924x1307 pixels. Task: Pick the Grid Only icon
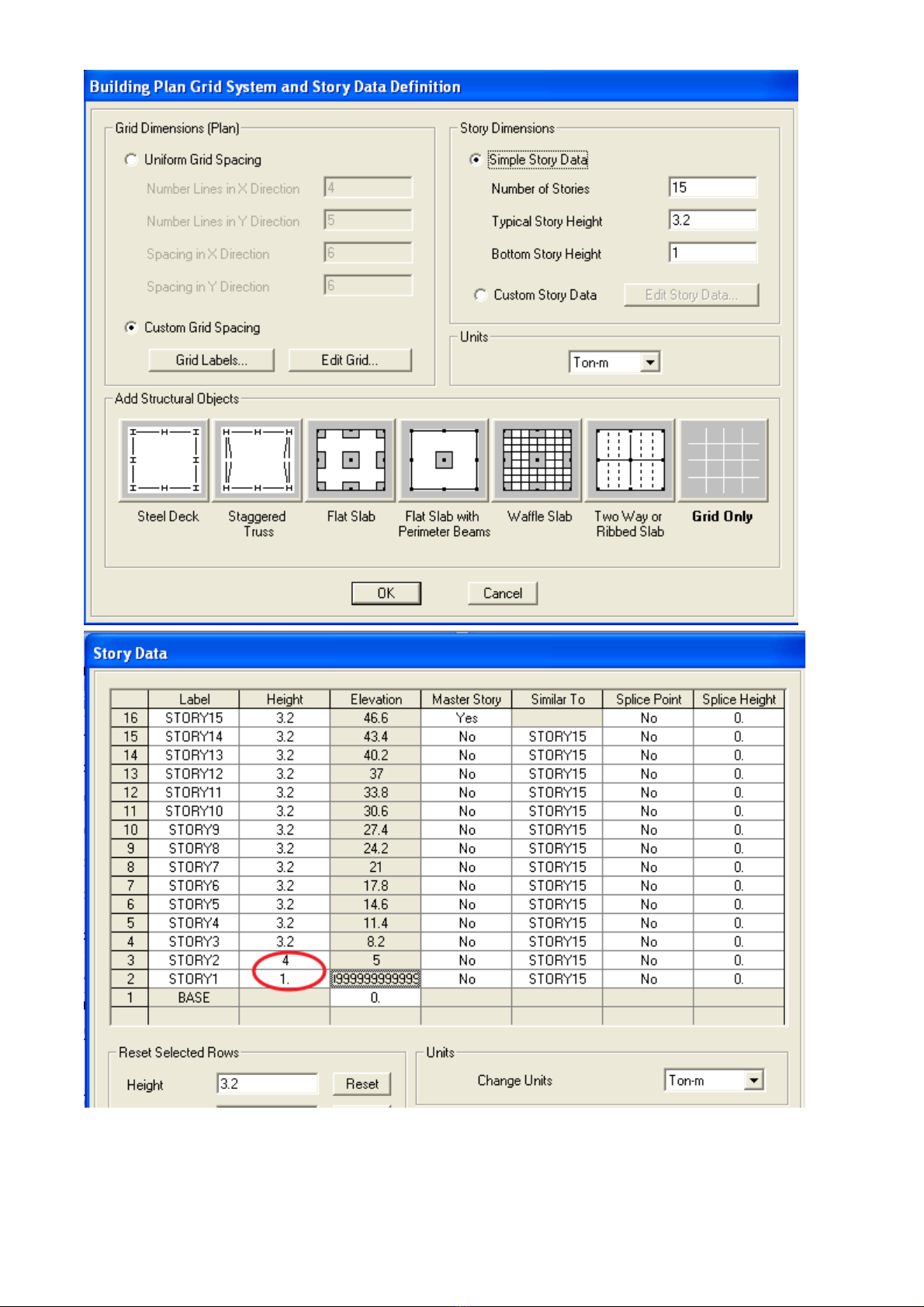pos(723,461)
